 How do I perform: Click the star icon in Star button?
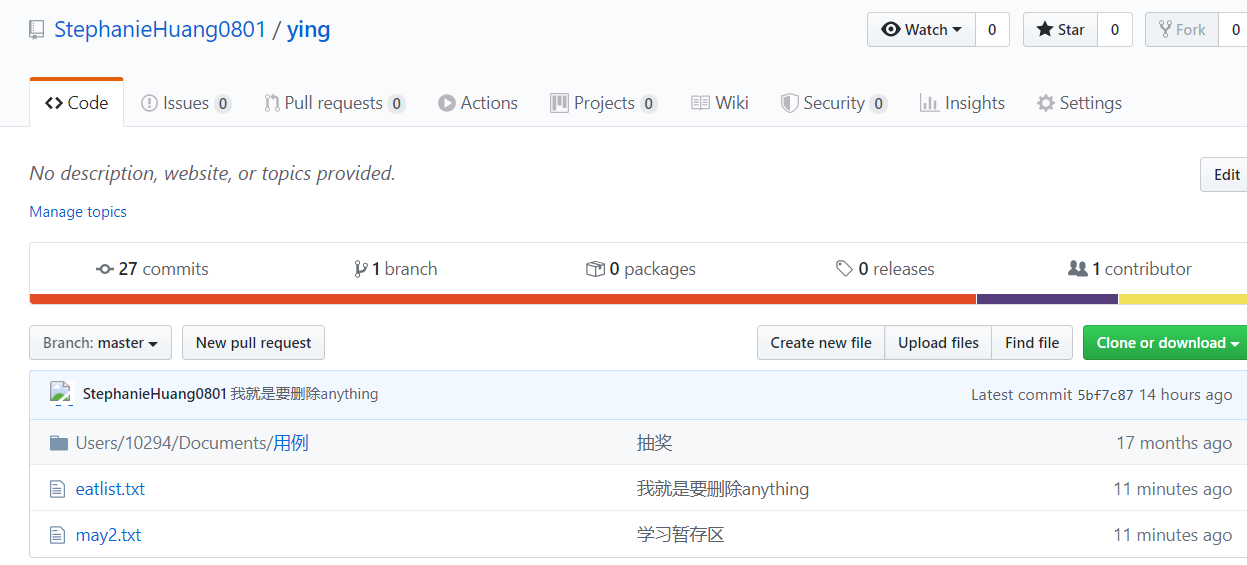[1045, 30]
